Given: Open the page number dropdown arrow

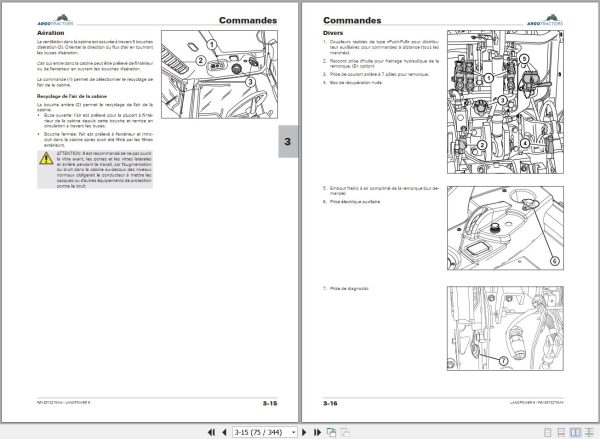Looking at the screenshot, I should coord(293,432).
